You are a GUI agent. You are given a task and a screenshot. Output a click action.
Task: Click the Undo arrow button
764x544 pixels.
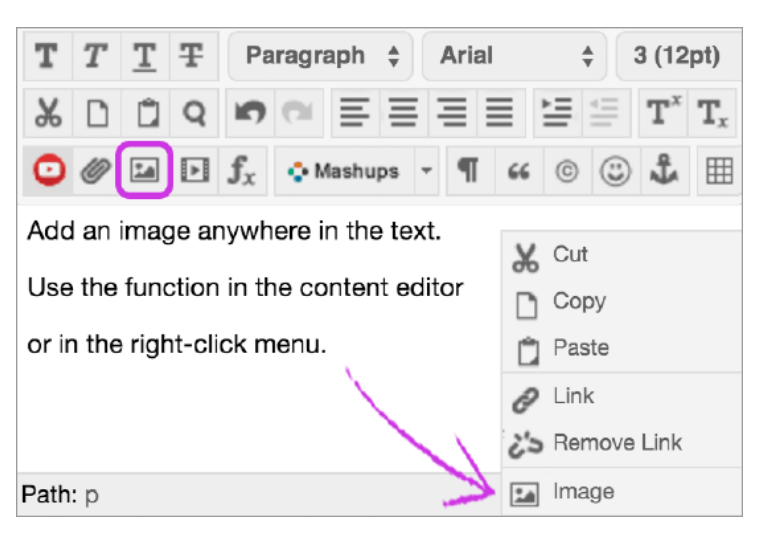pos(249,113)
